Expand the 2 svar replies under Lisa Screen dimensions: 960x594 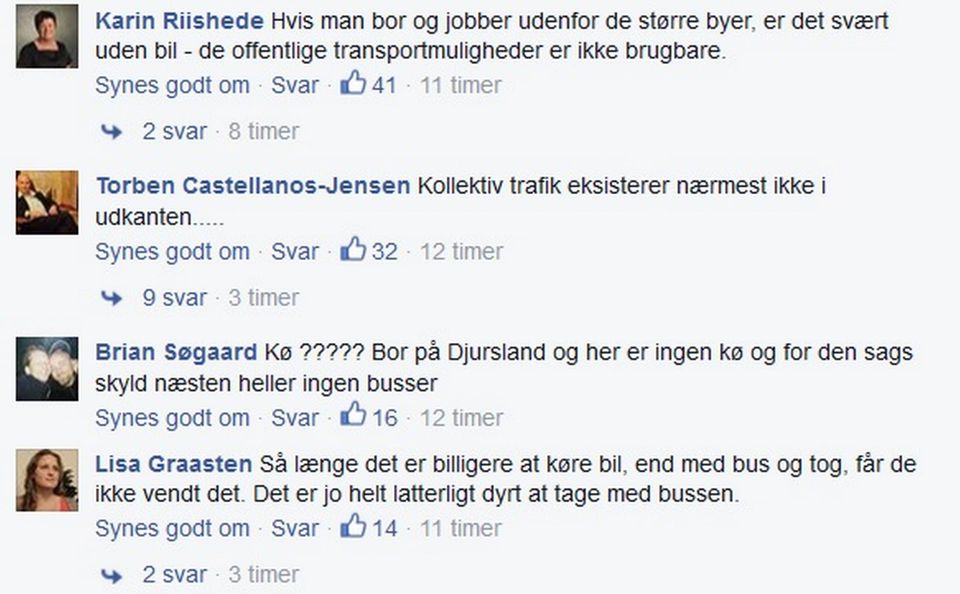174,574
